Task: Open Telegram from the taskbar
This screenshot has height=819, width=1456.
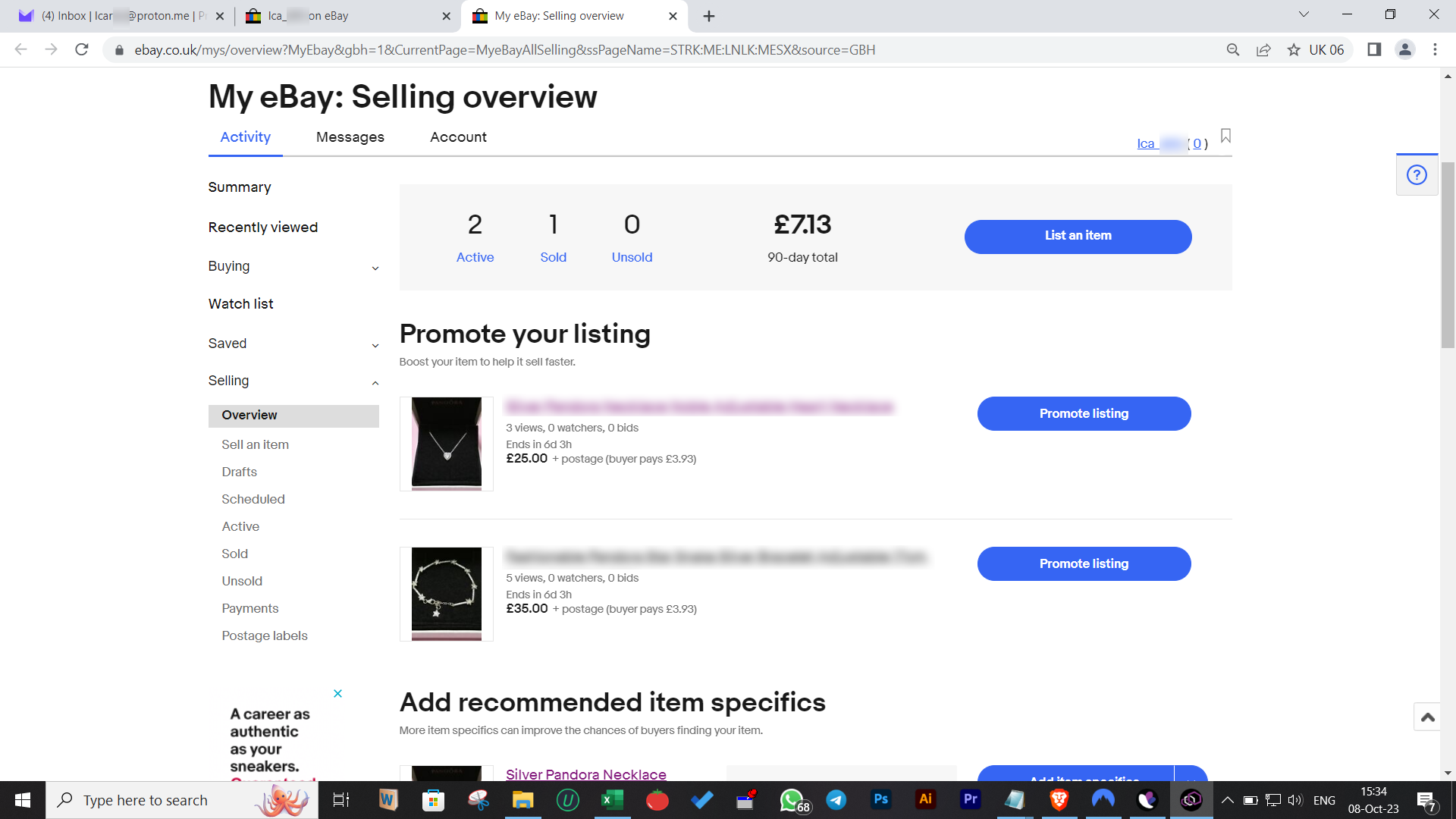Action: (x=836, y=799)
